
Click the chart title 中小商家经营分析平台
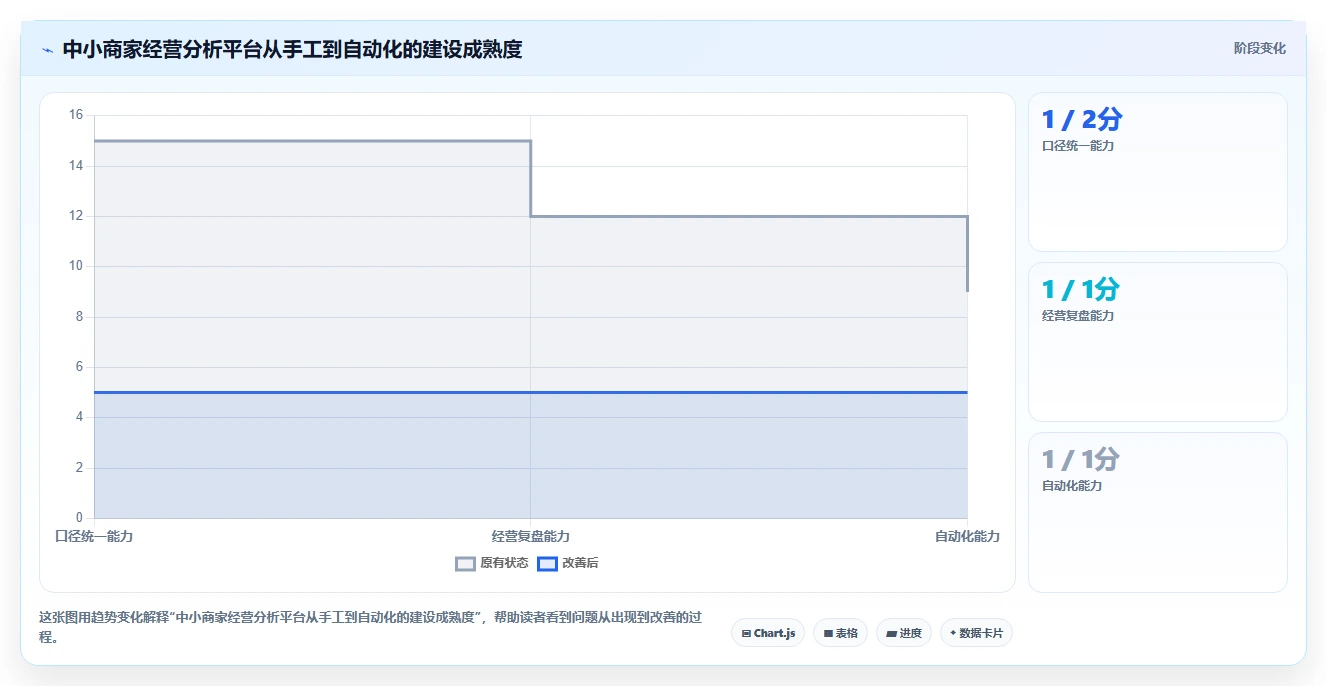click(292, 49)
